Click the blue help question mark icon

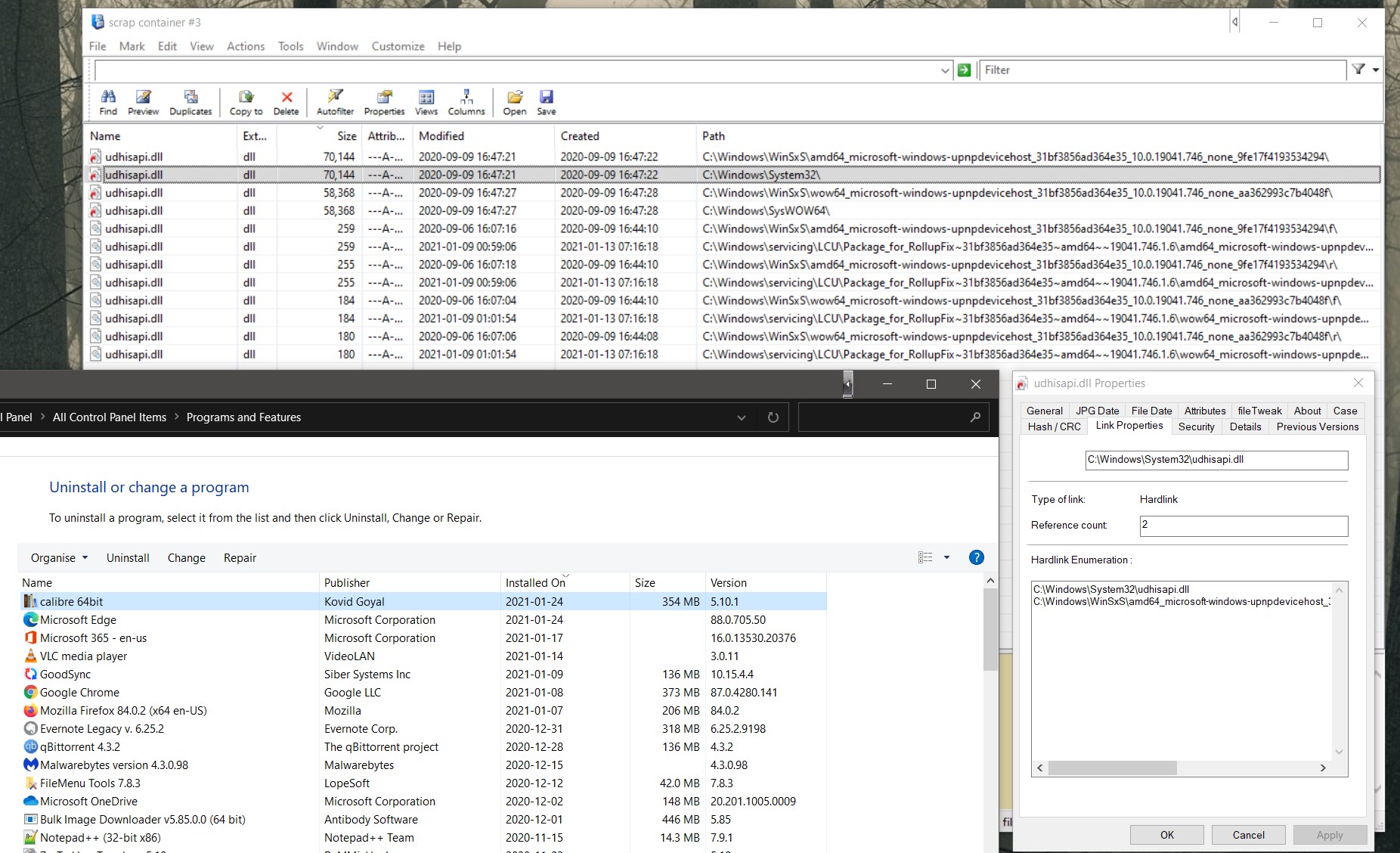[x=977, y=557]
